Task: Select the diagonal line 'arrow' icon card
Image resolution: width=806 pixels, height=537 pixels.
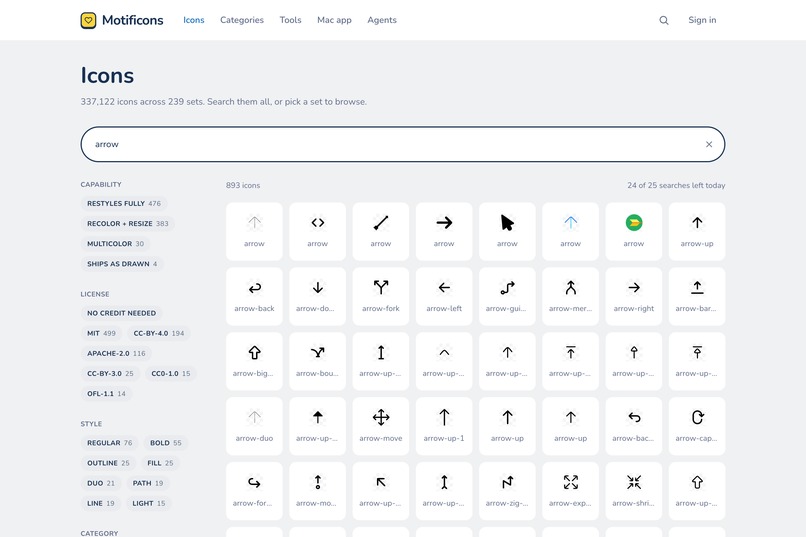Action: pos(381,231)
